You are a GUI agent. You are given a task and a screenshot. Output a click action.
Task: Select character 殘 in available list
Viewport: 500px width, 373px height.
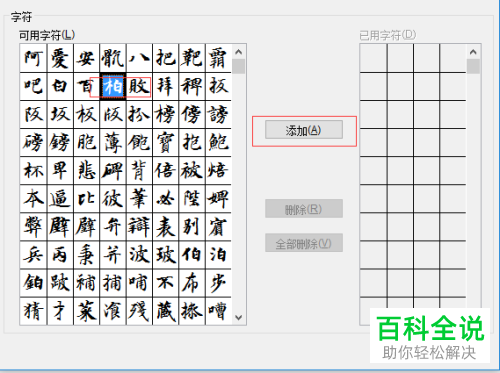(139, 311)
